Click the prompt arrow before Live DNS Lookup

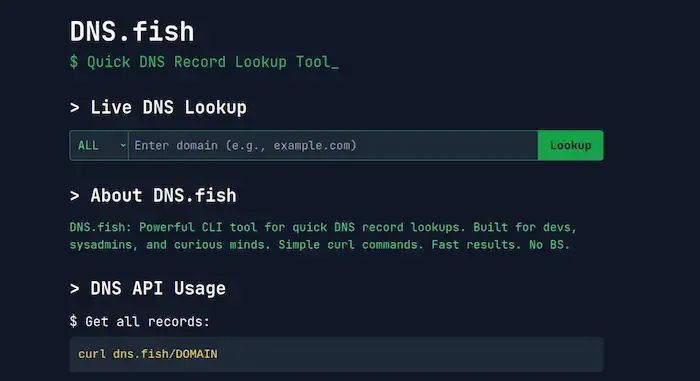click(75, 108)
